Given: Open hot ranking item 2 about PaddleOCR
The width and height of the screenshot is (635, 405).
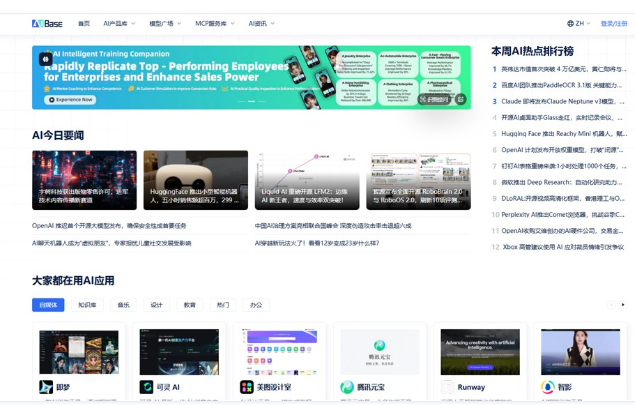Looking at the screenshot, I should [559, 85].
